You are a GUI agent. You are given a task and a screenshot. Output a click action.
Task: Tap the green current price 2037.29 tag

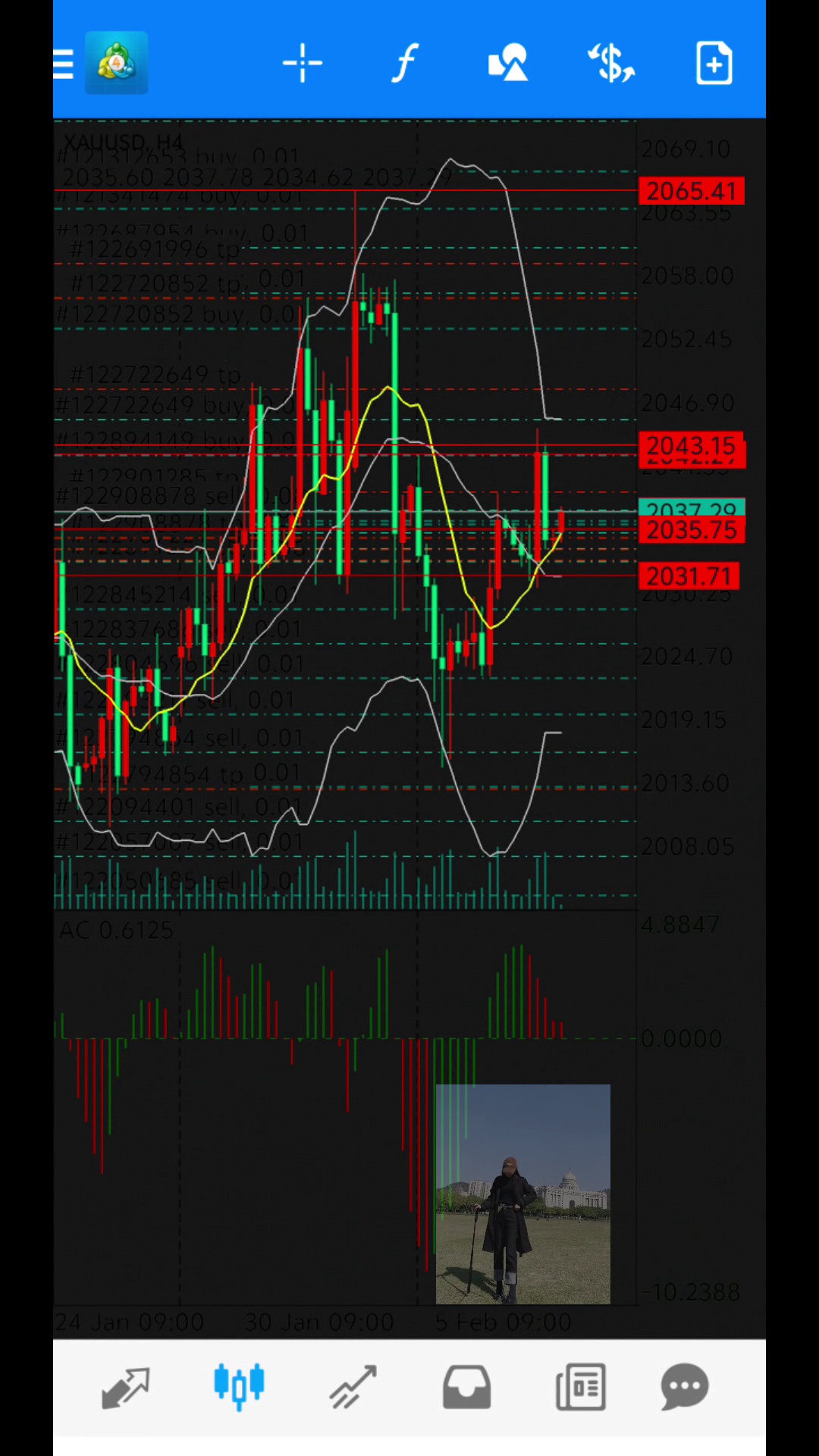click(692, 508)
